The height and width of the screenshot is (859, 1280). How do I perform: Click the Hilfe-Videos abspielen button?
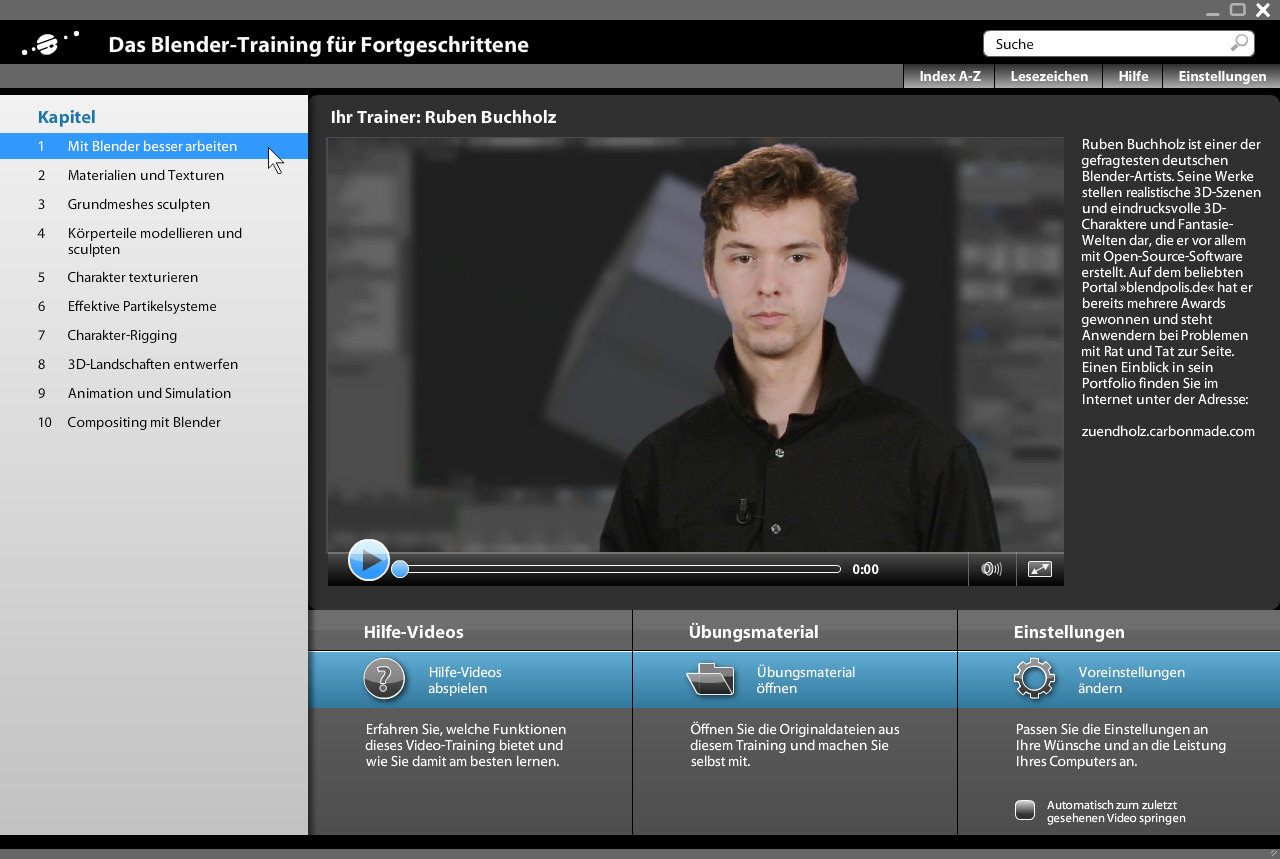point(465,680)
